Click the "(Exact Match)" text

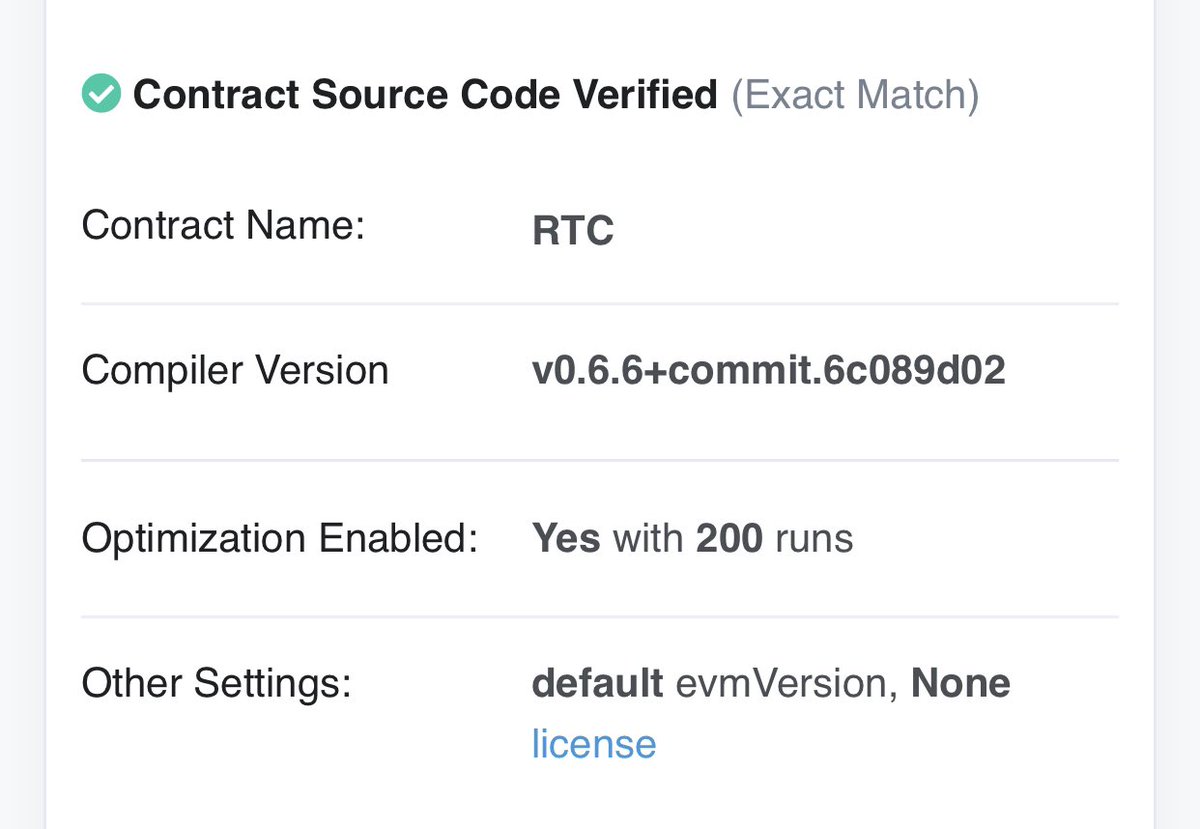[x=855, y=95]
